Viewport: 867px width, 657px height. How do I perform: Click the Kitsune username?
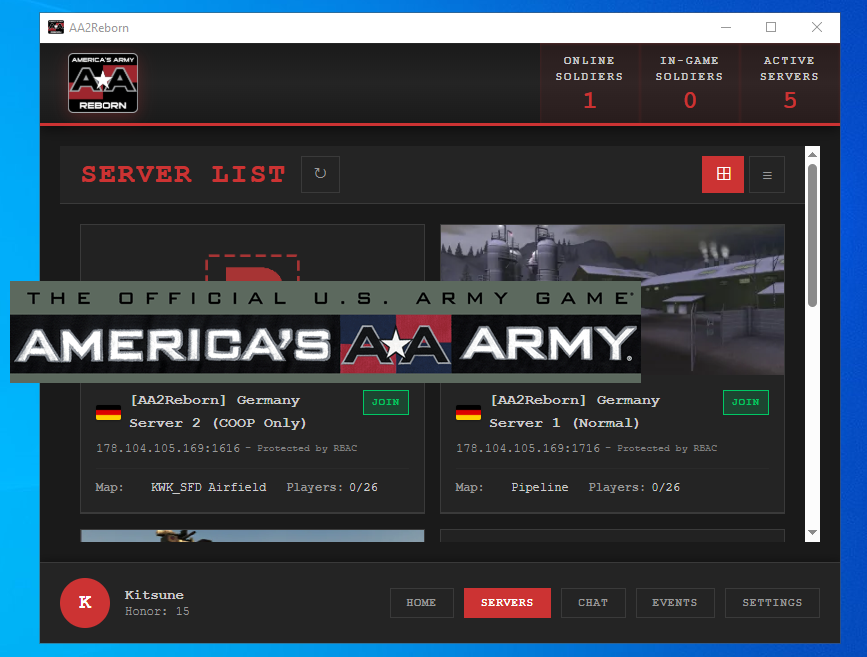point(154,595)
